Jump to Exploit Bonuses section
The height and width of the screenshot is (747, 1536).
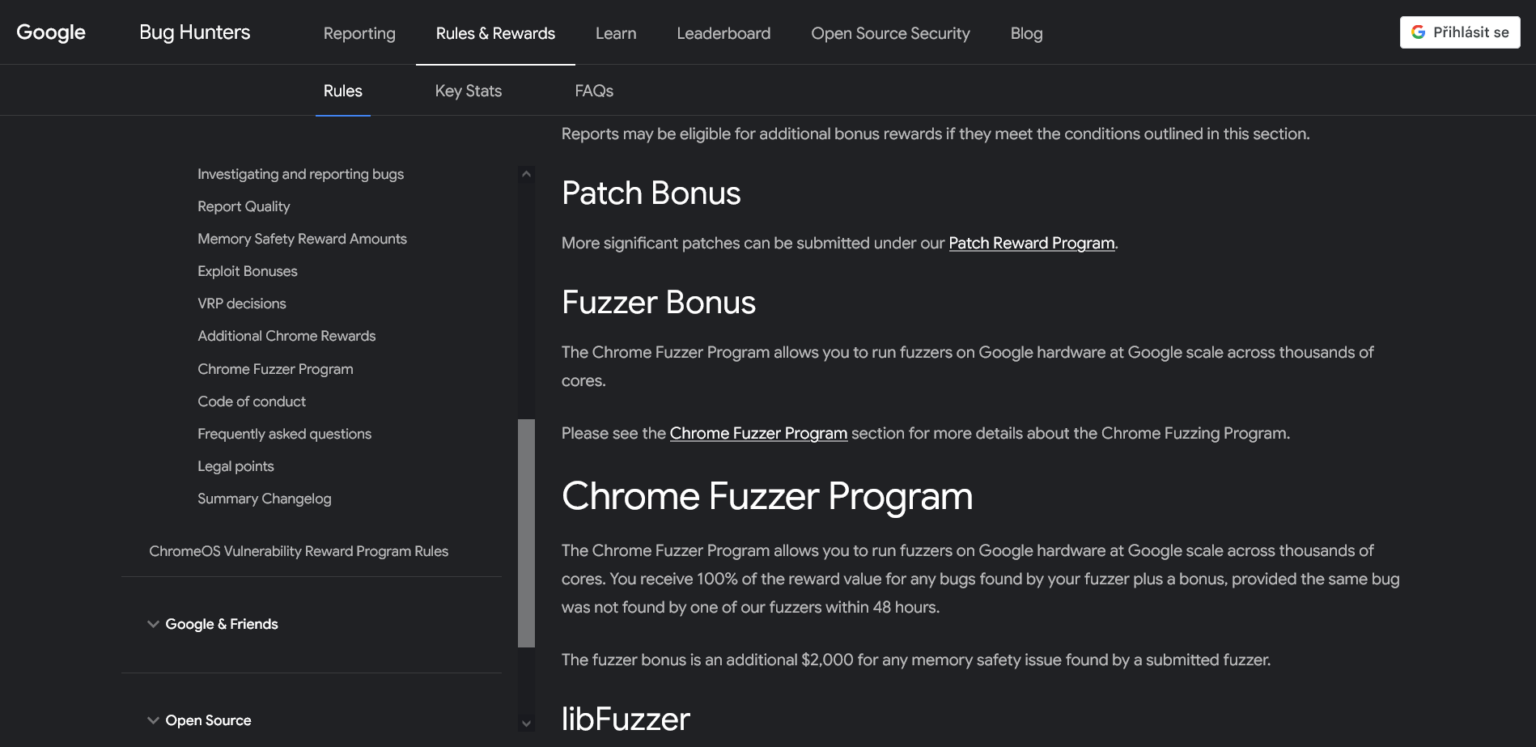(247, 271)
